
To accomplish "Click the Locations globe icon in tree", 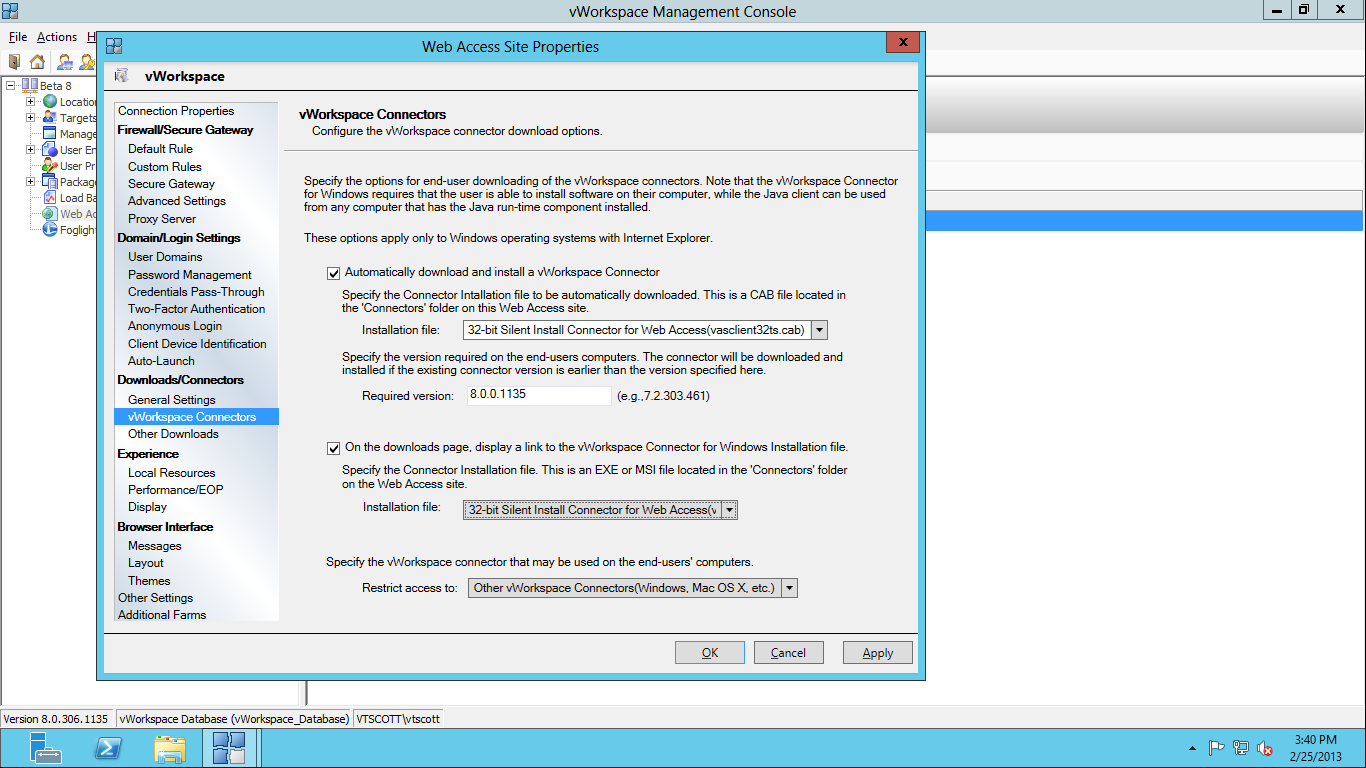I will (x=50, y=101).
